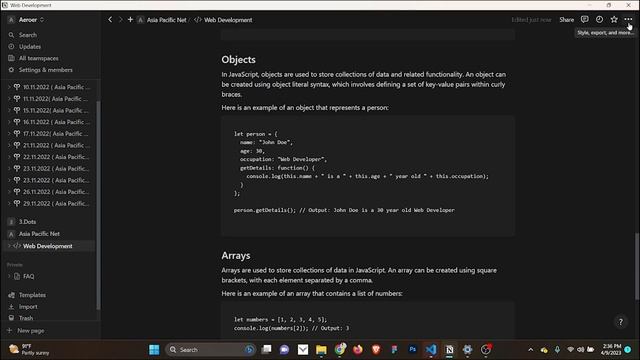Open Asia Pacific Net breadcrumb
The height and width of the screenshot is (360, 640).
(162, 20)
